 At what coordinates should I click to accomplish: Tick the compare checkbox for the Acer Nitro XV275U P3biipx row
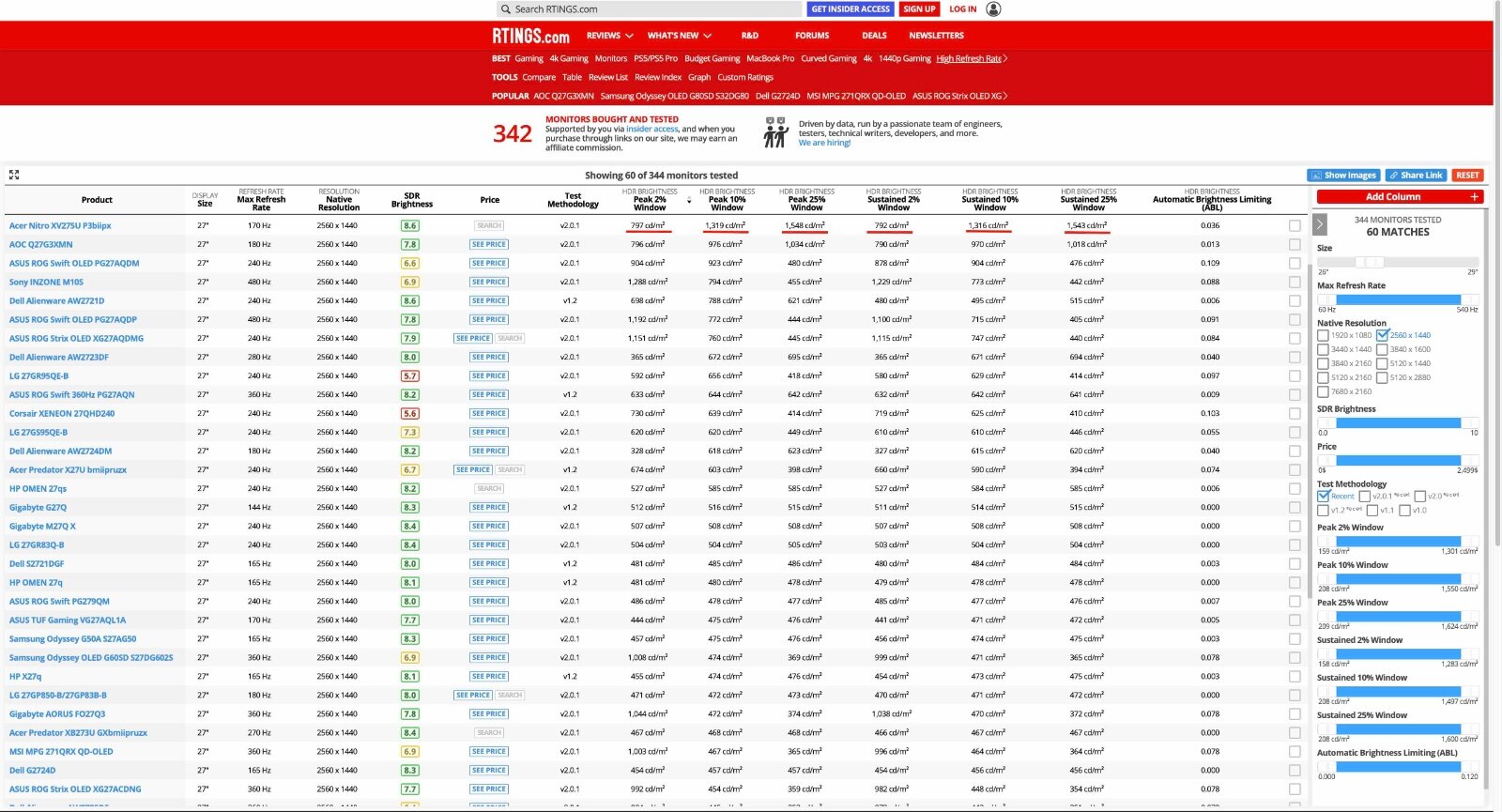click(x=1295, y=225)
